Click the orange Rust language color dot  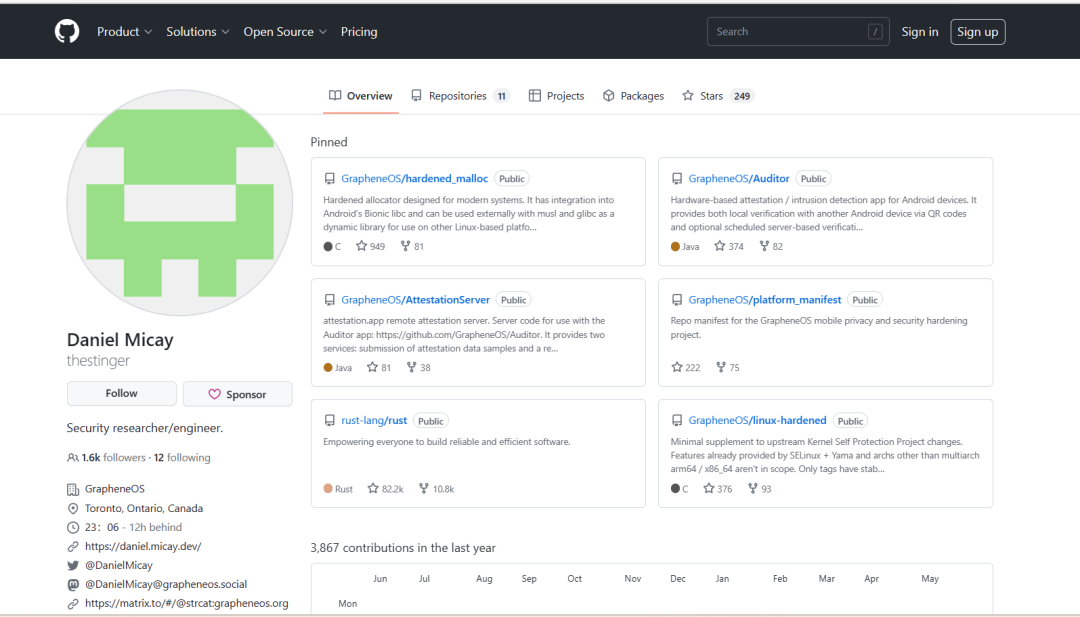pyautogui.click(x=328, y=488)
